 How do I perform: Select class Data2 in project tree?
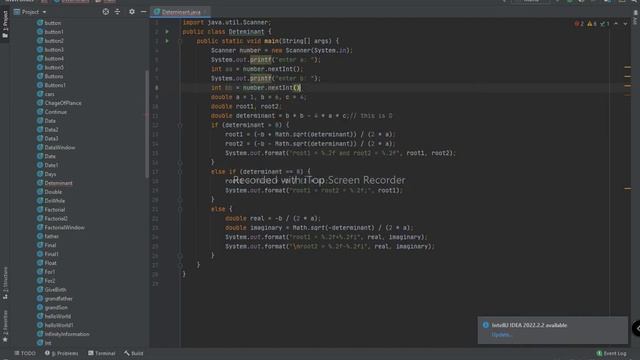pos(48,130)
